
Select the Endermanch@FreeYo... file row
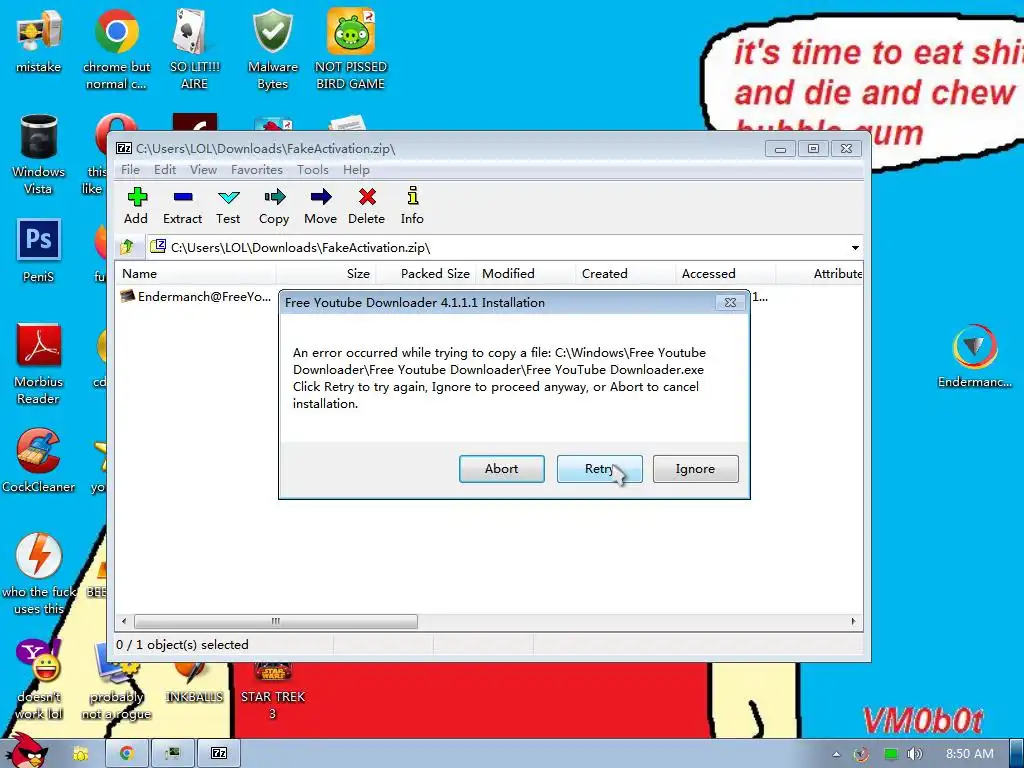196,296
